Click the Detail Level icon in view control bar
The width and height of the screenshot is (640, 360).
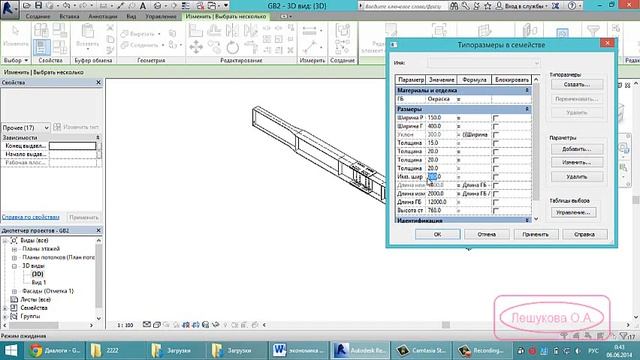pos(147,324)
